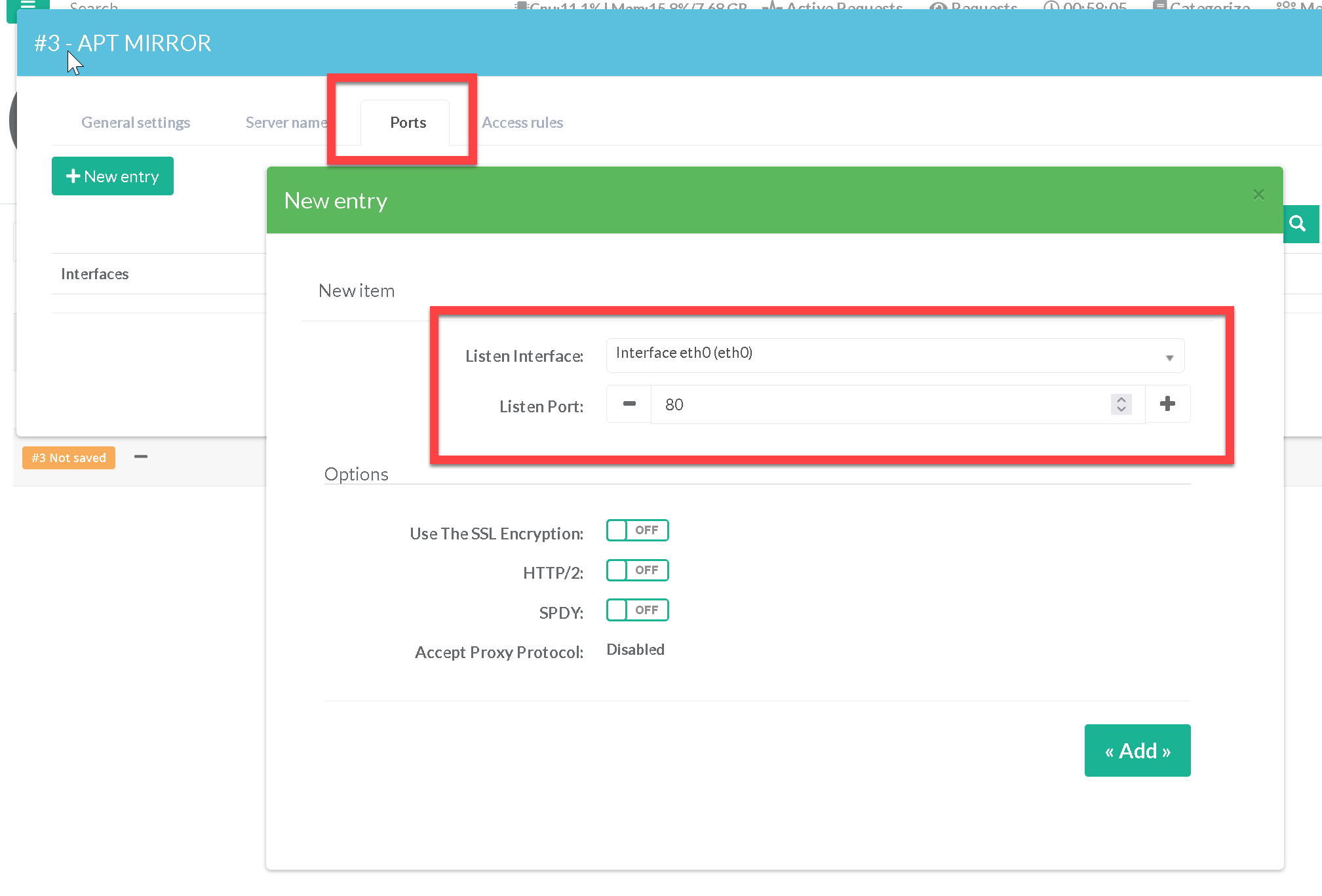Click the magnifier search icon button
Image resolution: width=1322 pixels, height=896 pixels.
1298,224
